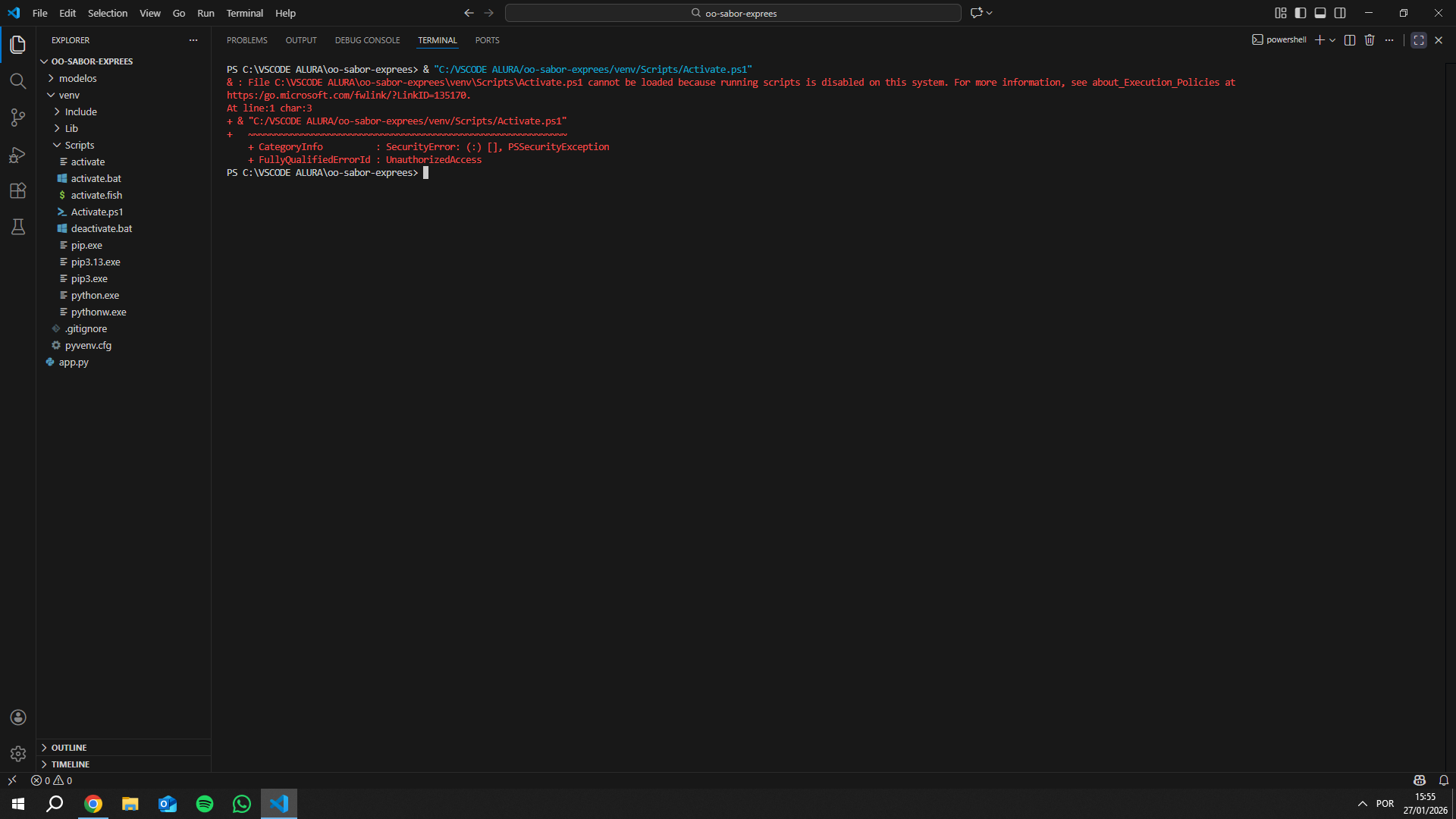Open the Testing flask view
Screen dimensions: 1456x819
tap(18, 227)
